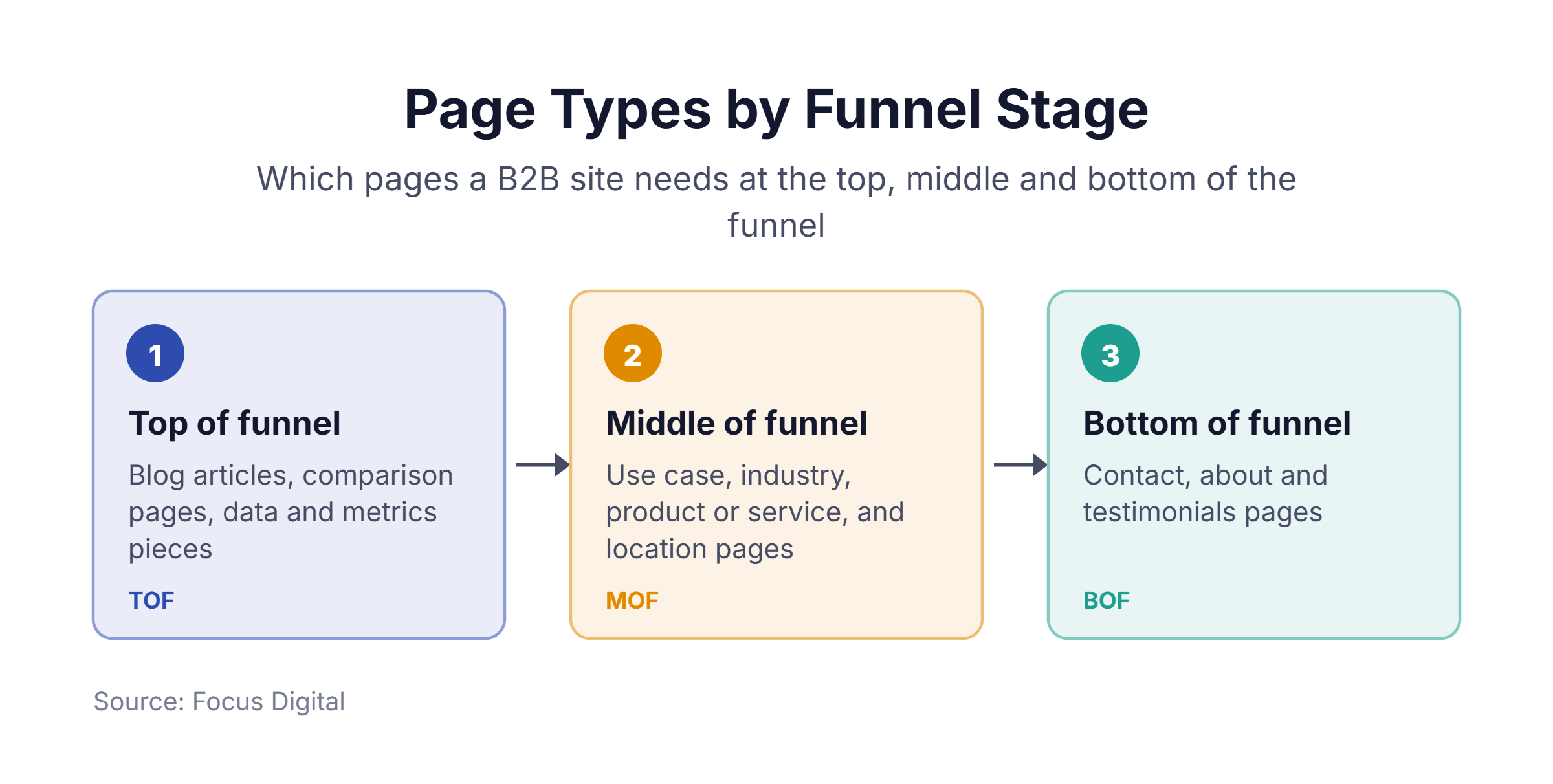
Task: Select the 'Middle of funnel' heading
Action: point(736,424)
